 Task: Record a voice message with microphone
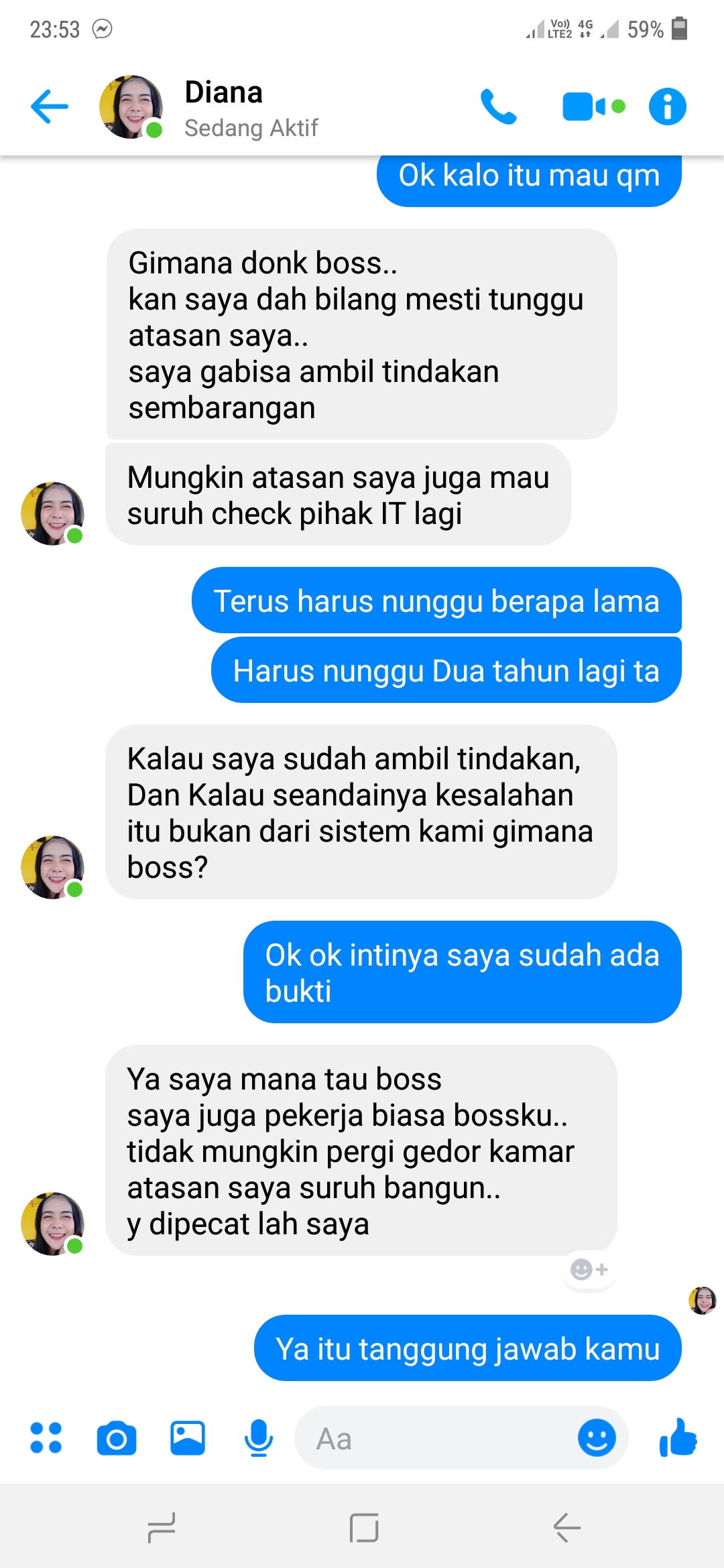pyautogui.click(x=258, y=1438)
